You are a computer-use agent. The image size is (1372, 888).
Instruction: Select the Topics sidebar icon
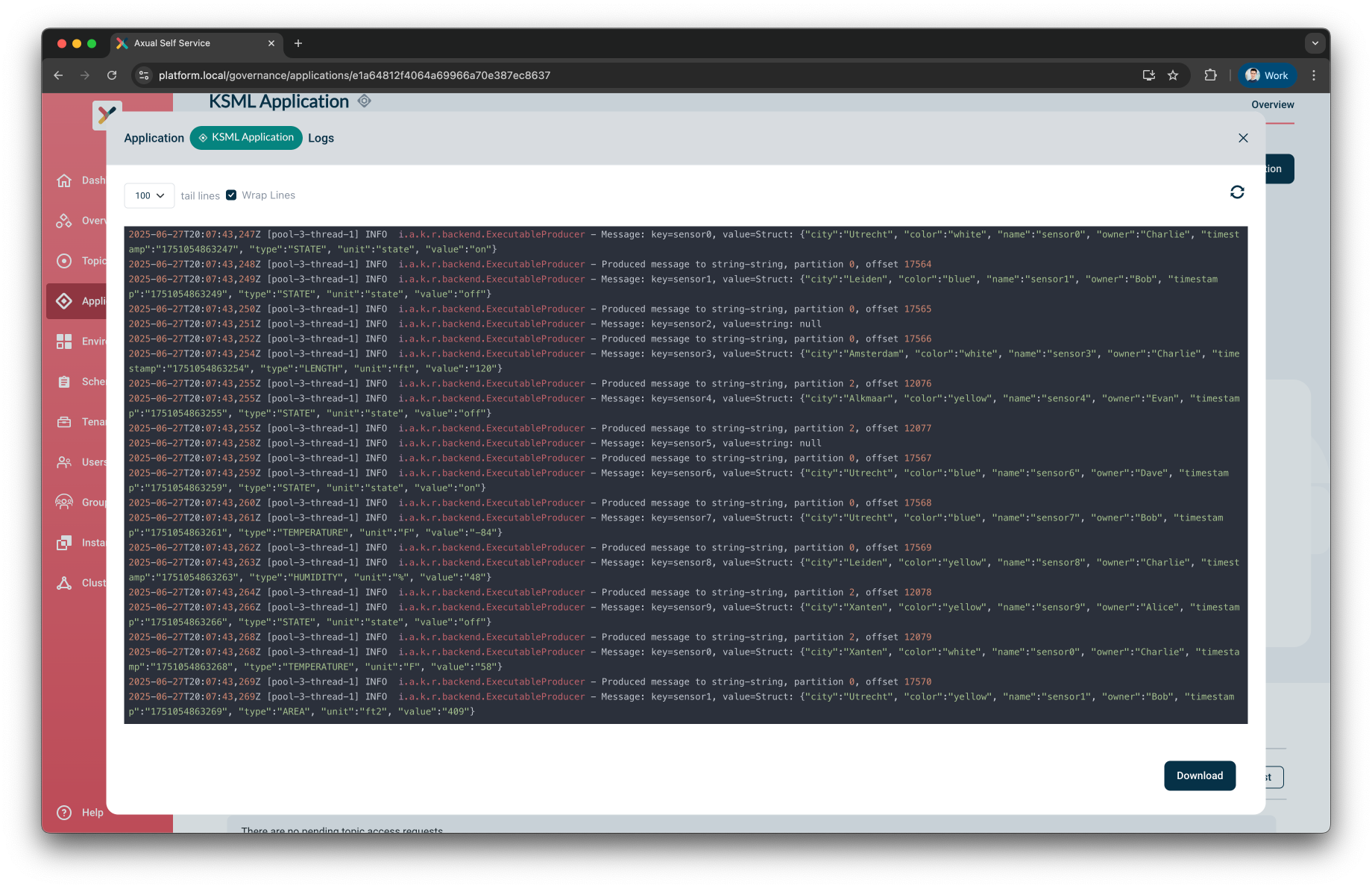pyautogui.click(x=65, y=260)
